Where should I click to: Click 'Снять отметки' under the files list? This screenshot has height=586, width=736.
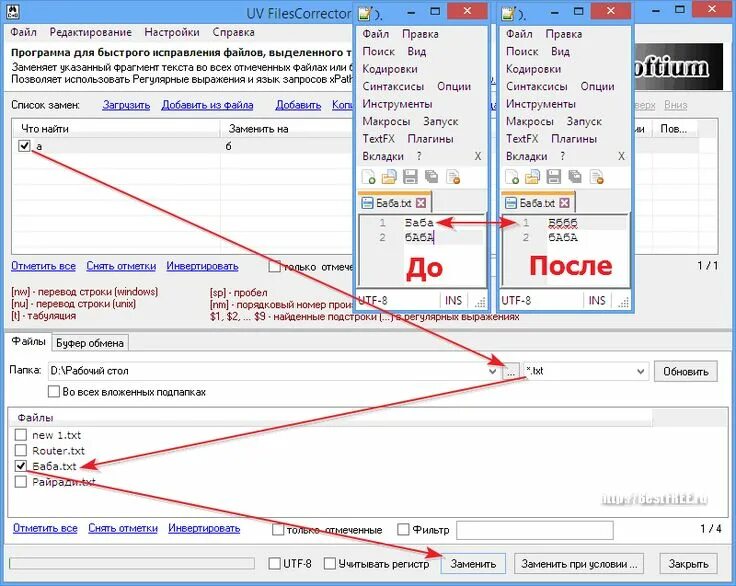tap(123, 528)
